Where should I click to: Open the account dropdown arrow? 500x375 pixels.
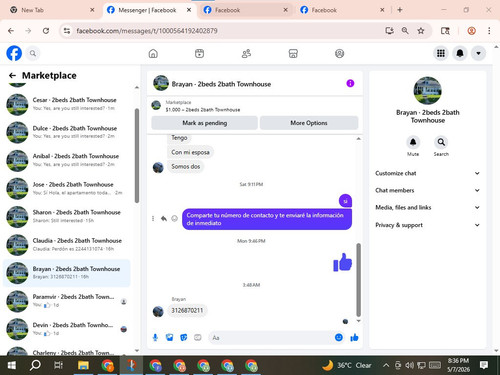478,53
